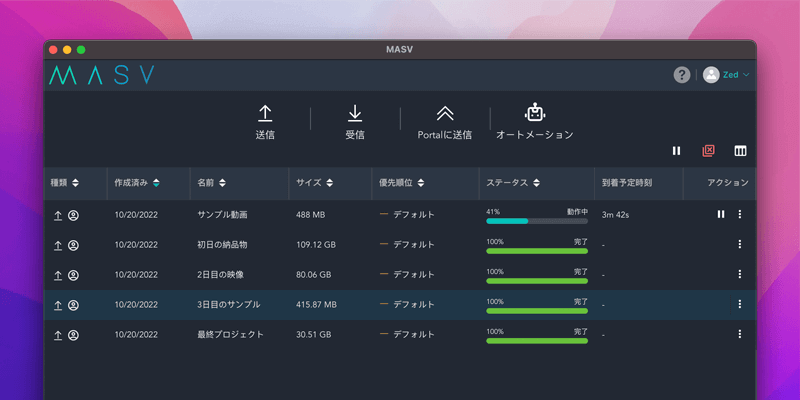Click the MASV logo

102,75
